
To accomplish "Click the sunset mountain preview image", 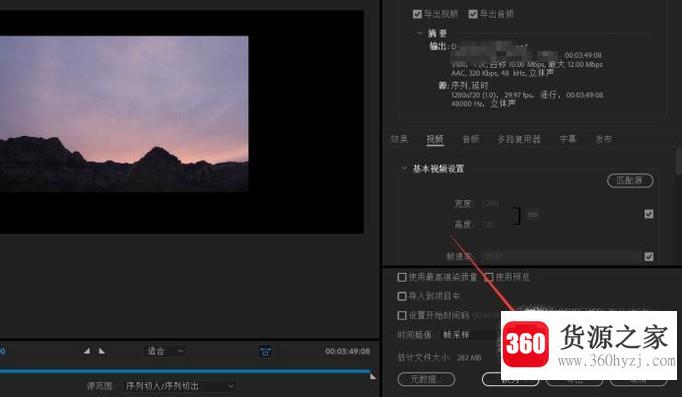I will pyautogui.click(x=124, y=113).
